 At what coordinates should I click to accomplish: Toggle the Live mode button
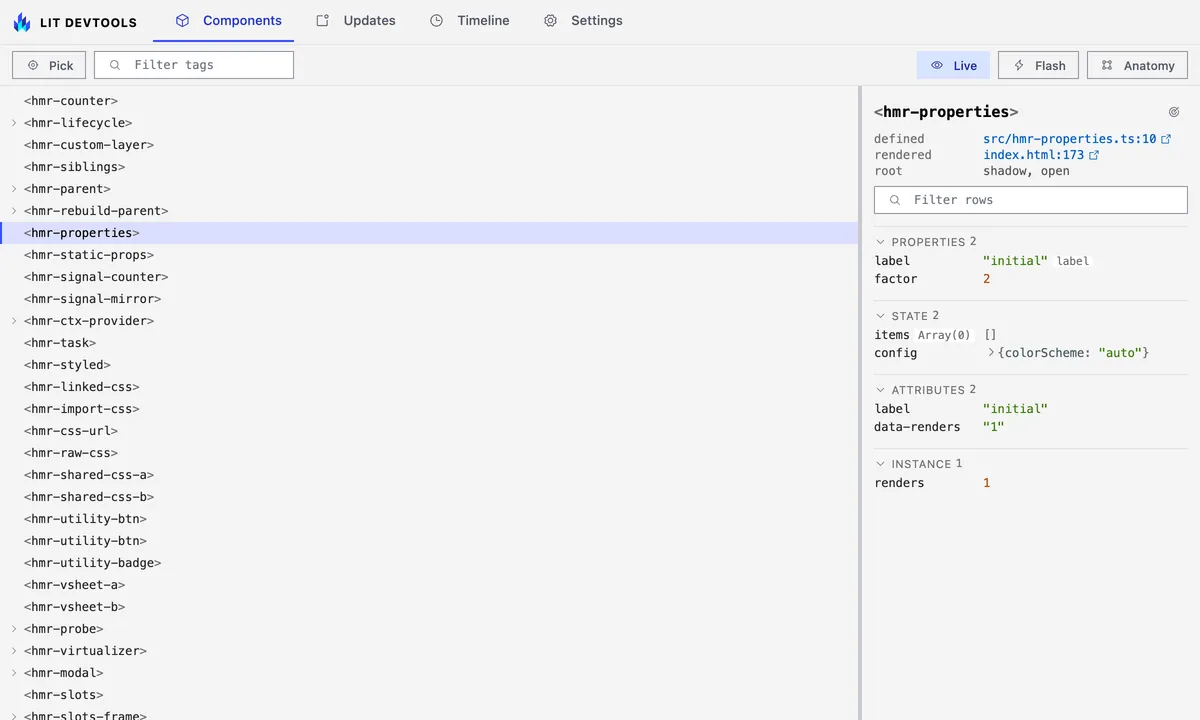click(953, 65)
